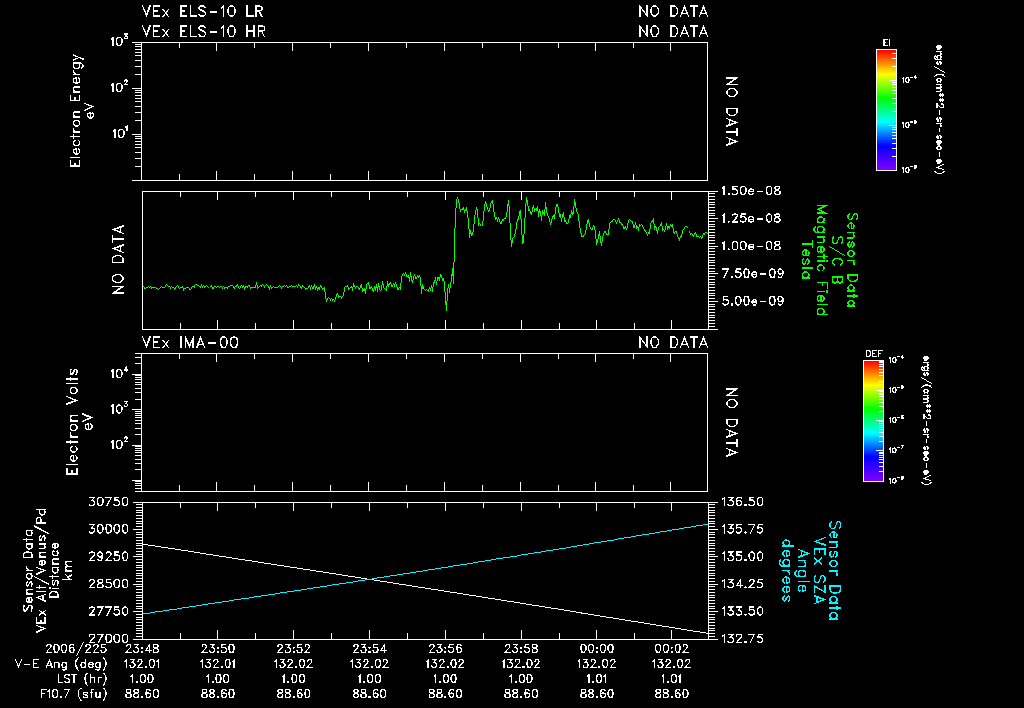Select the 'VEx ELS-10 HR' label
Viewport: 1024px width, 708px height.
(x=203, y=31)
